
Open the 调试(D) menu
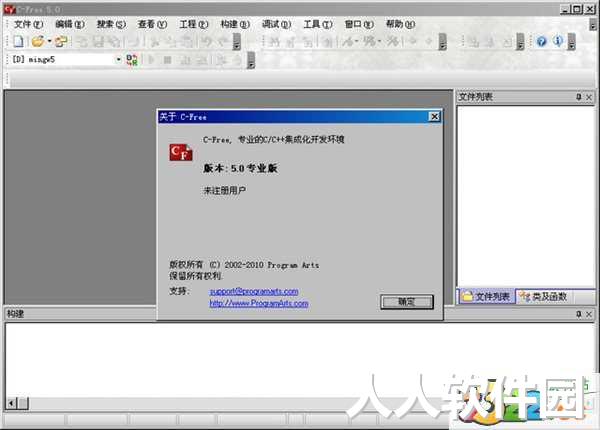coord(276,24)
